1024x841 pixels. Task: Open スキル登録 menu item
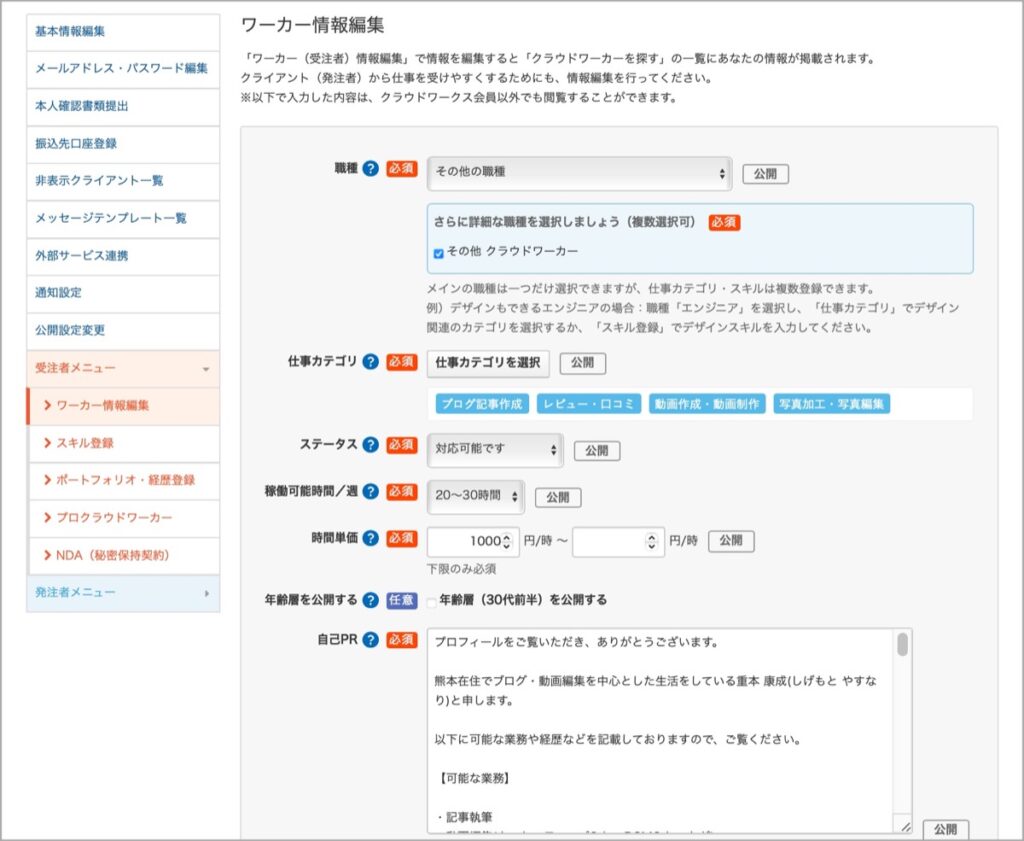click(123, 443)
